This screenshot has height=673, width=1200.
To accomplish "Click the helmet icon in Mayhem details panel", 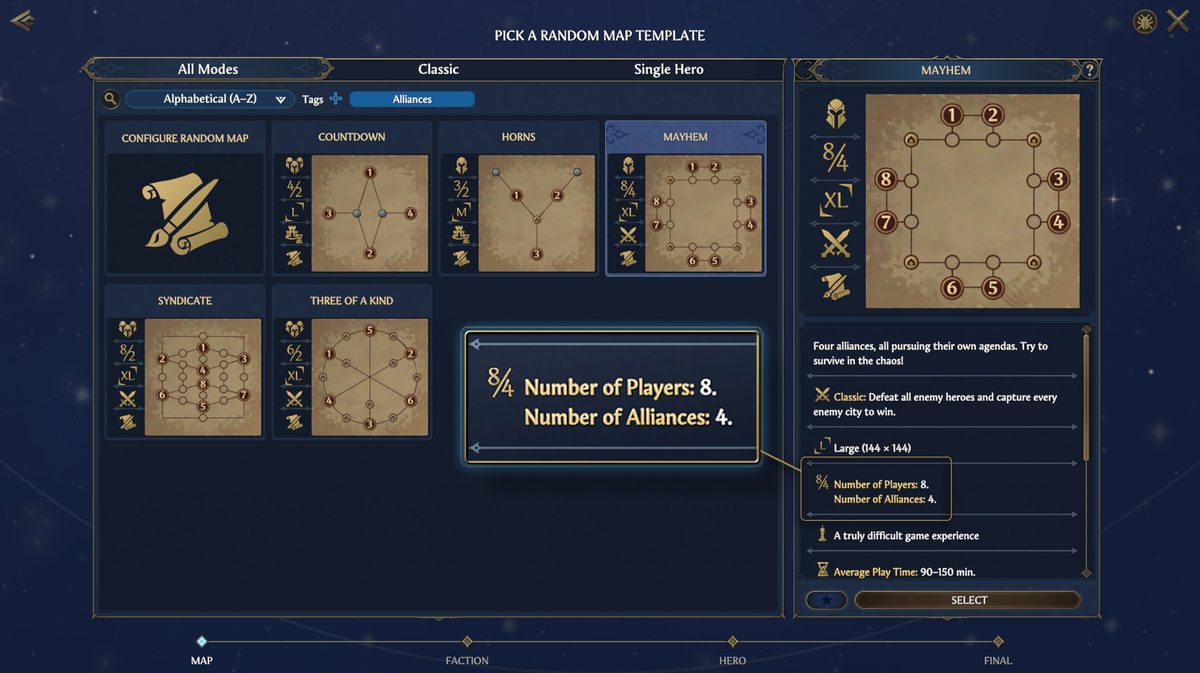I will pyautogui.click(x=835, y=114).
